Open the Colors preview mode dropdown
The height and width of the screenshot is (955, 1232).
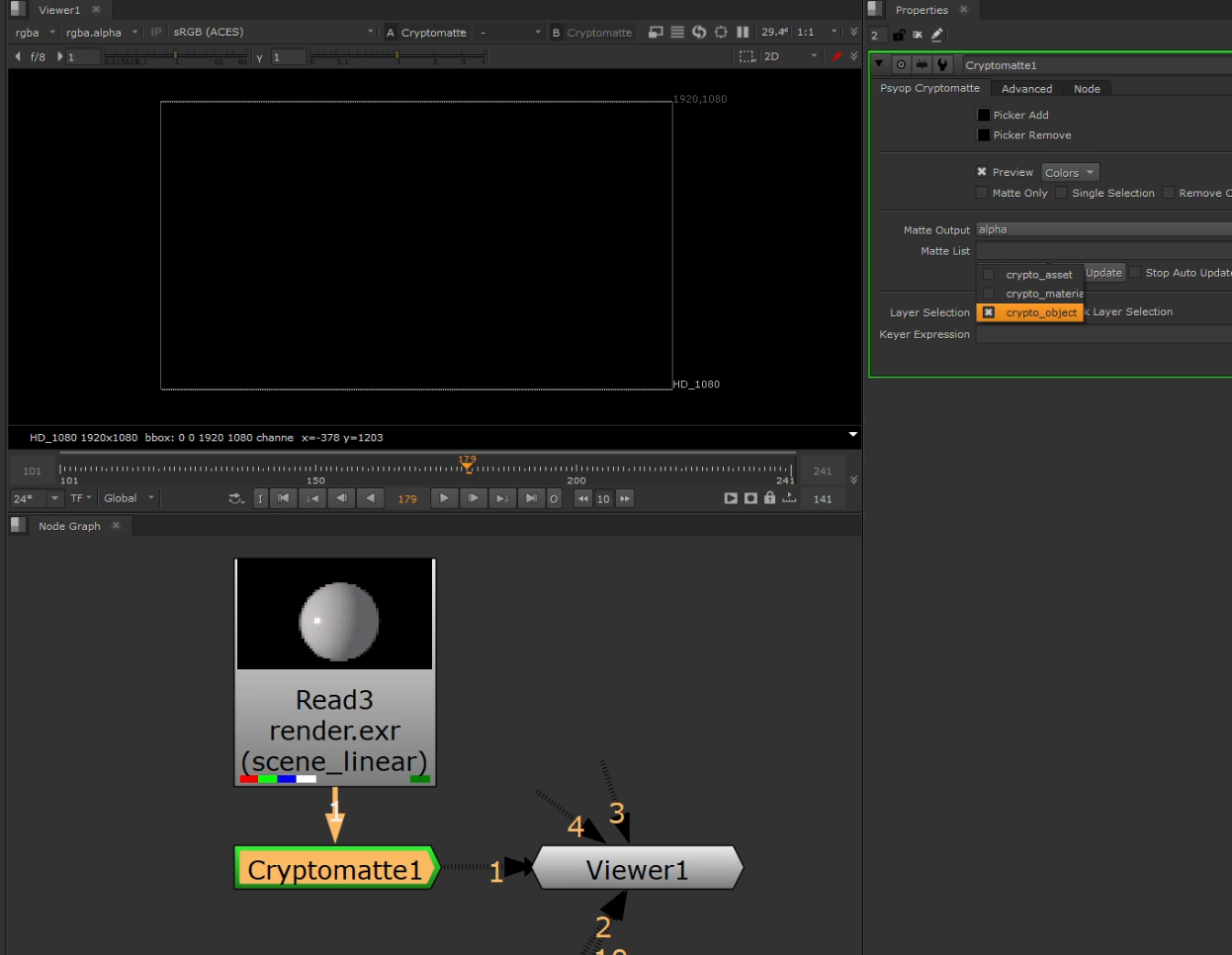(x=1070, y=173)
